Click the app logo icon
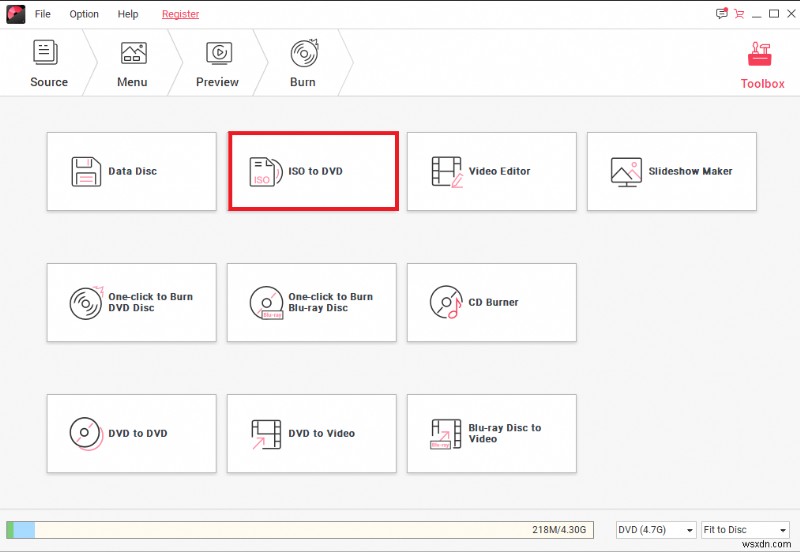Screen dimensions: 800x552 click(x=16, y=14)
